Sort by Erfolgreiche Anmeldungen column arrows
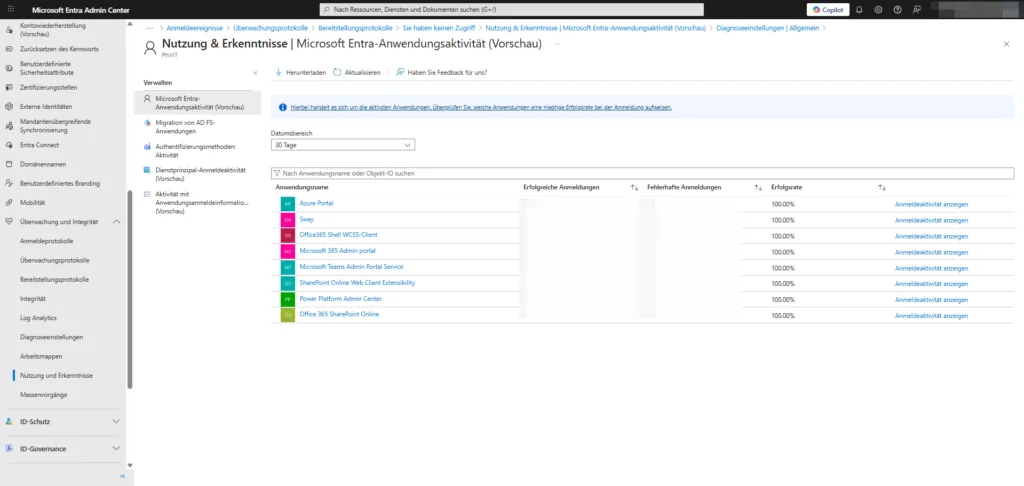The width and height of the screenshot is (1024, 486). (634, 188)
